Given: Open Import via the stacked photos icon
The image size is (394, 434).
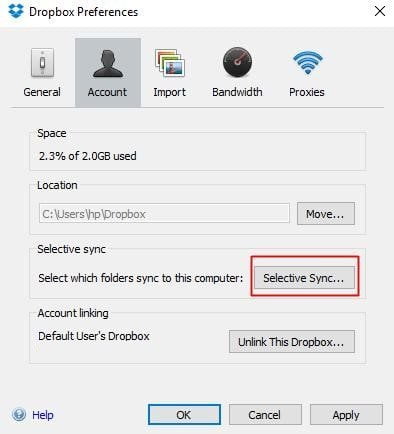Looking at the screenshot, I should [x=170, y=63].
